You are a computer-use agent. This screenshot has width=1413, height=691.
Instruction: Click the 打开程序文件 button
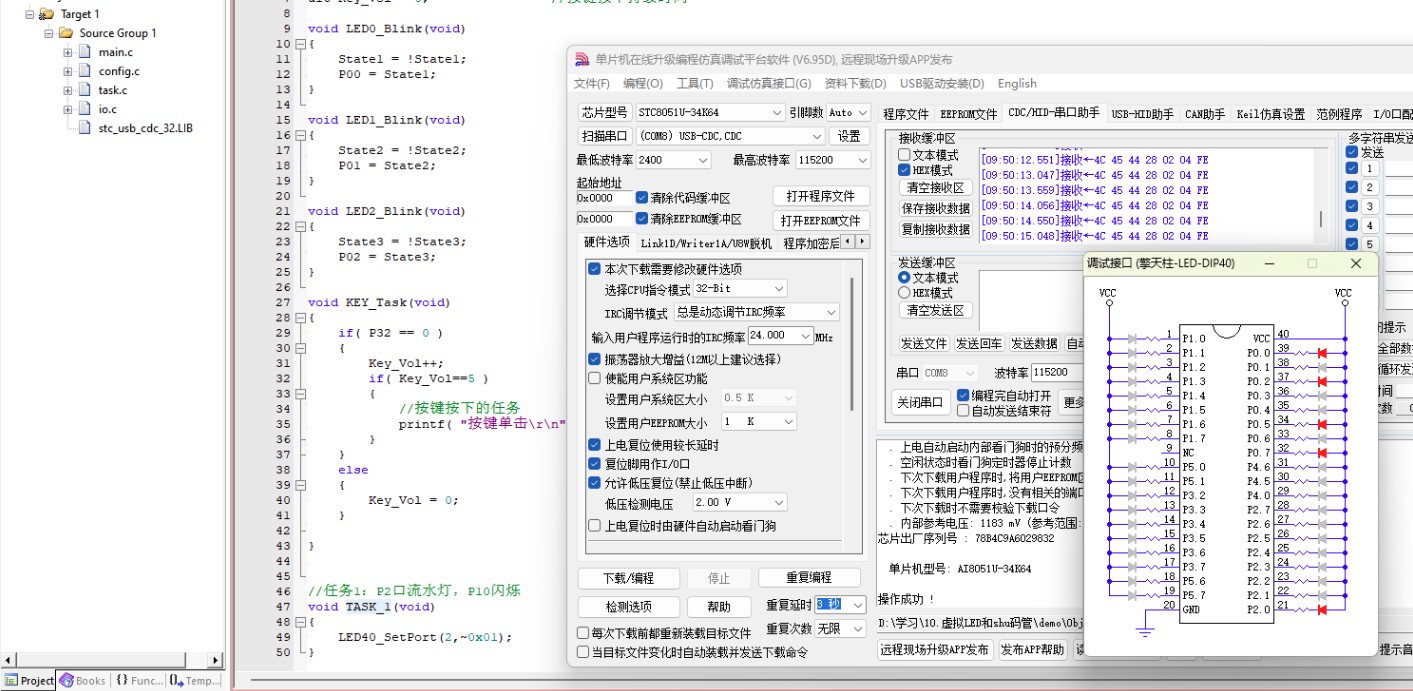tap(821, 196)
